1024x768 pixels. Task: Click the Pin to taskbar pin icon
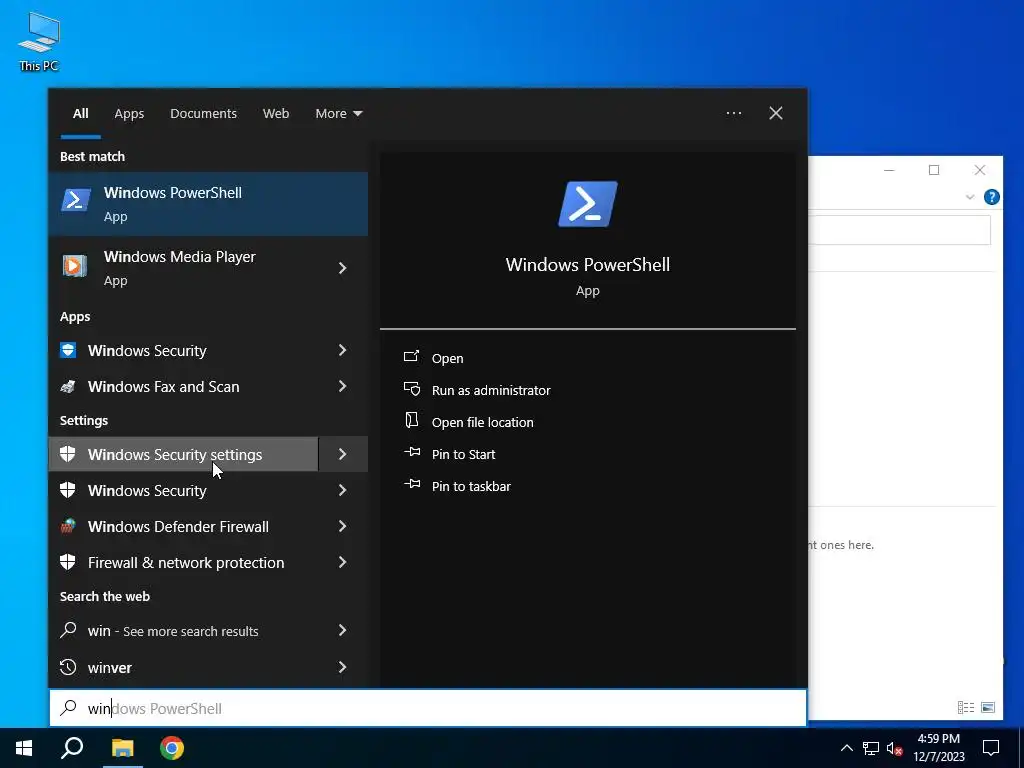point(411,484)
